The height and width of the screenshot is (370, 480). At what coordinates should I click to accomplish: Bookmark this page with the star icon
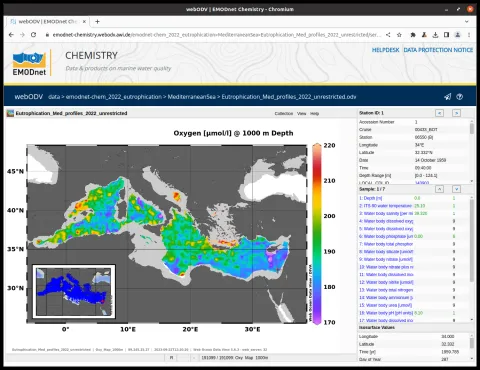tap(399, 35)
